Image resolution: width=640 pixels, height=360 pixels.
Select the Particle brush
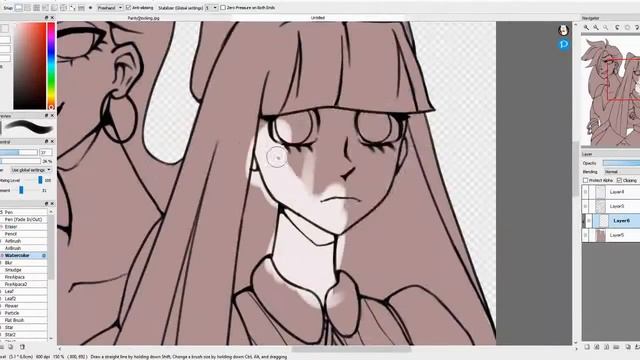tap(24, 313)
